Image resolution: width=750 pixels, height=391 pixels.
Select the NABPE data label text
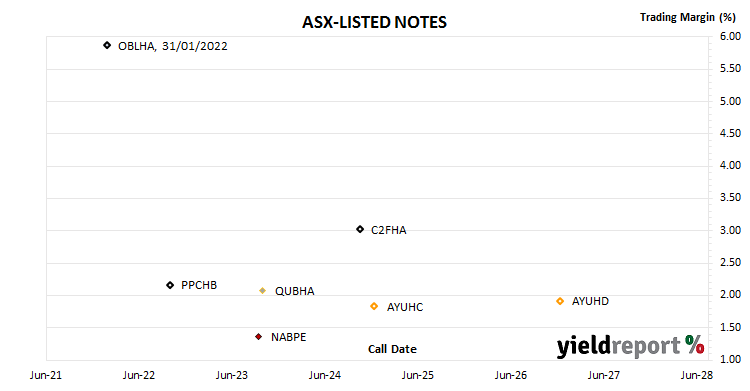click(x=288, y=337)
